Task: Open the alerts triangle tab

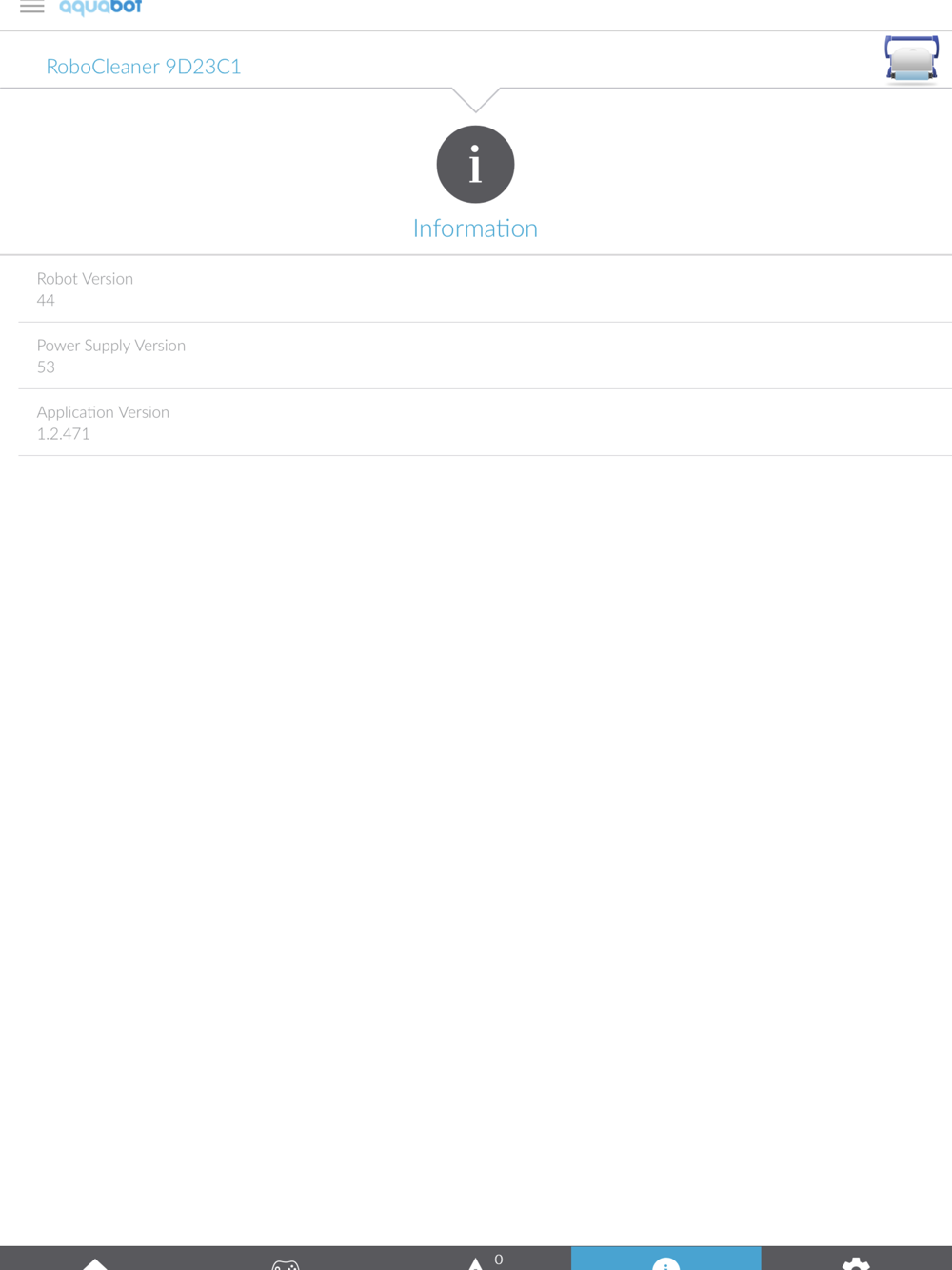Action: [475, 1260]
